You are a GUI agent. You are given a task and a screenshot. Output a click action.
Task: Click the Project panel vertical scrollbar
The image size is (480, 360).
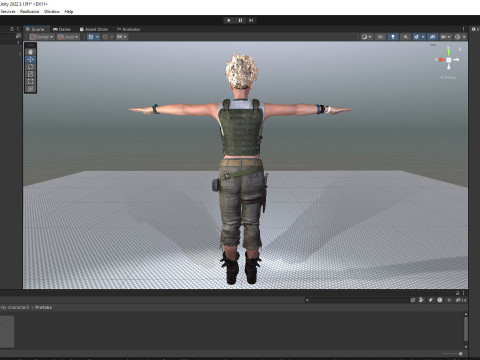pos(465,329)
